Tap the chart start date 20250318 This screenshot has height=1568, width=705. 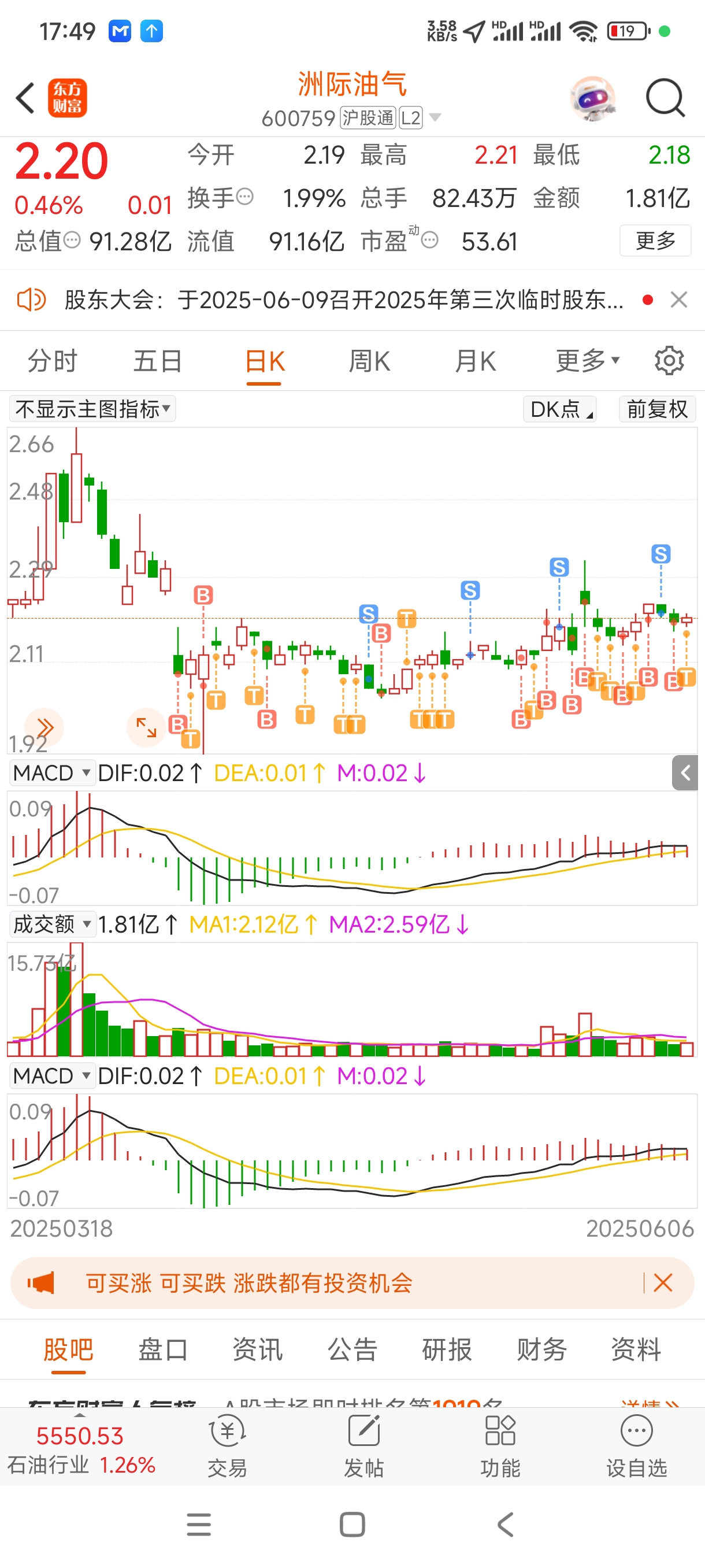(61, 1229)
